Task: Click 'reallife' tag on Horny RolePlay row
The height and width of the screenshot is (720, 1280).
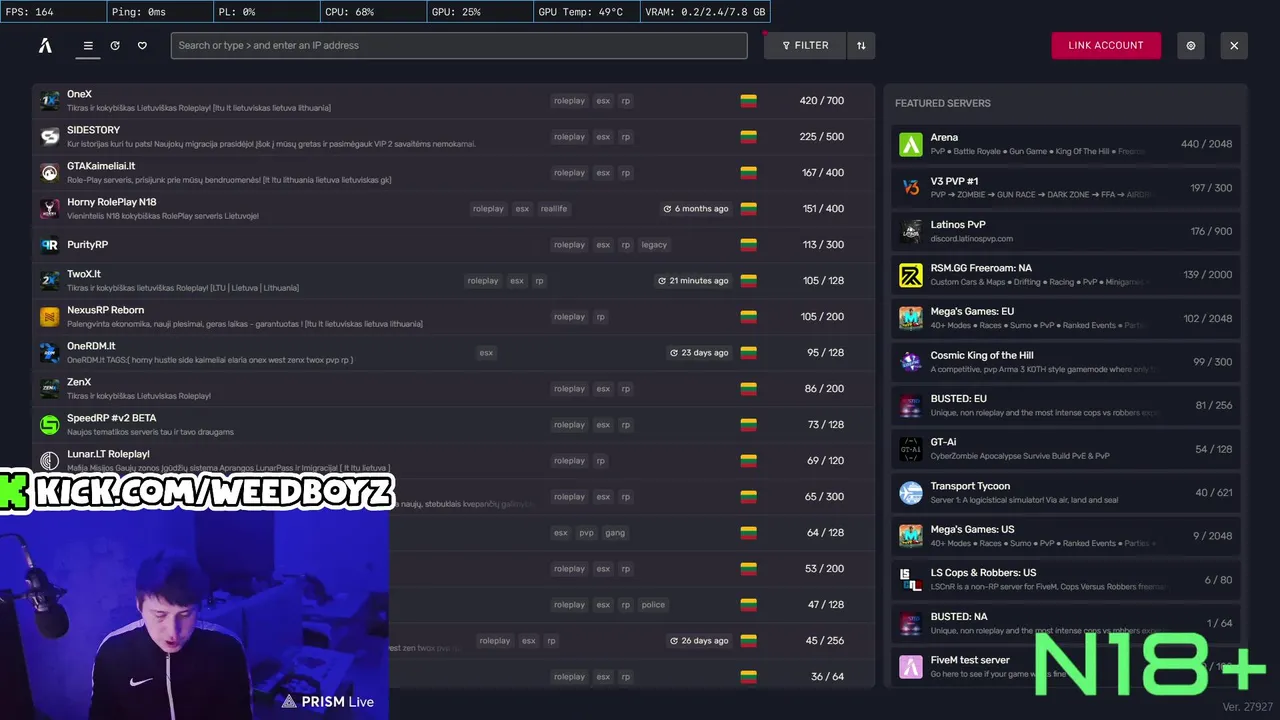Action: pyautogui.click(x=554, y=209)
